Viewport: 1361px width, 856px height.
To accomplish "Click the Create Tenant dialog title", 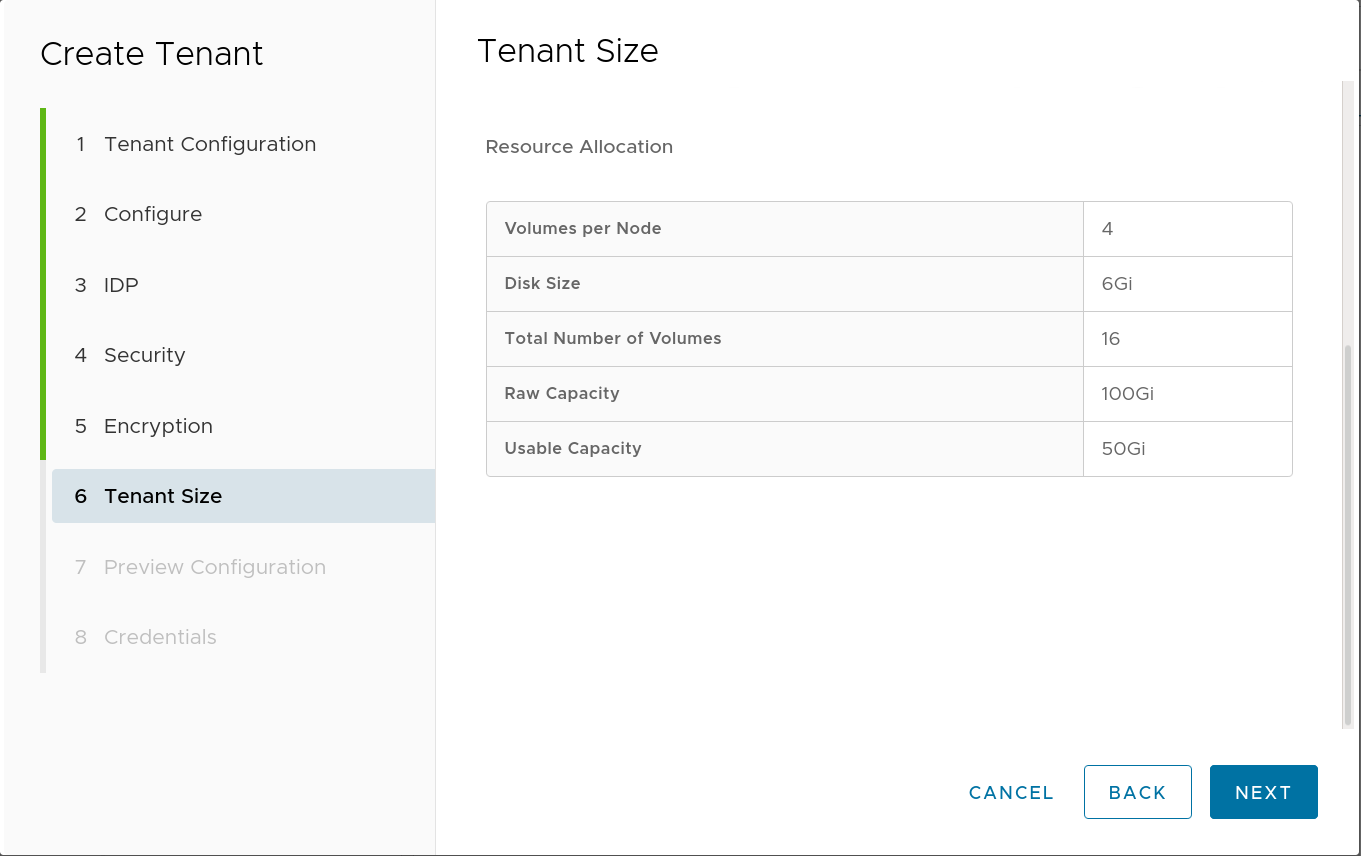I will pyautogui.click(x=151, y=55).
